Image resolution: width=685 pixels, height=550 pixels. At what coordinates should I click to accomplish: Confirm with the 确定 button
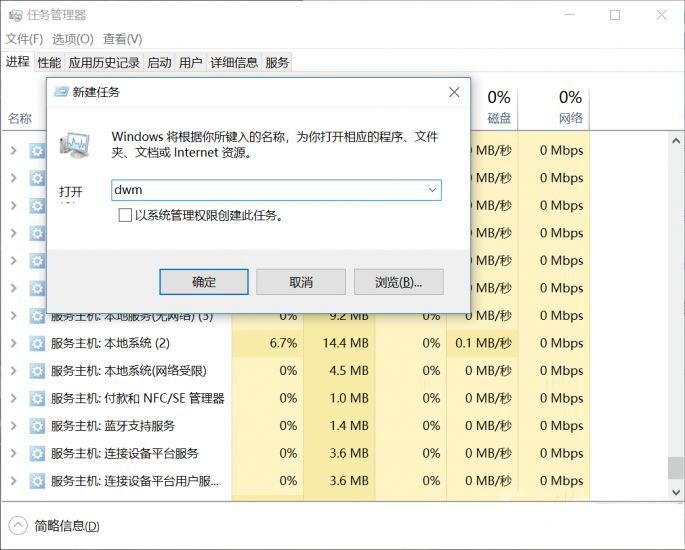pyautogui.click(x=204, y=282)
